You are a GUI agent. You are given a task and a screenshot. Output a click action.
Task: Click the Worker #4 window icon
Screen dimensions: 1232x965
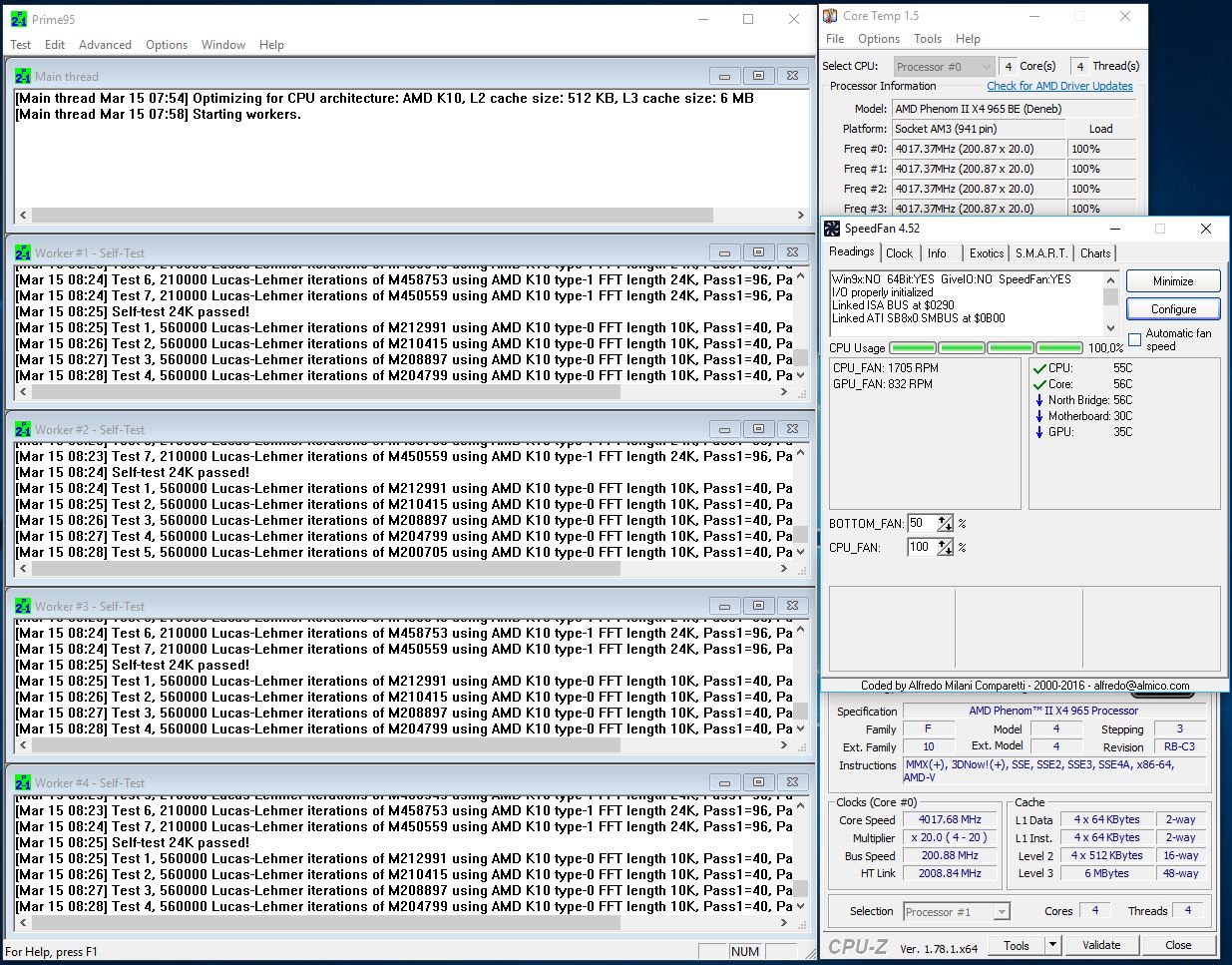tap(23, 782)
